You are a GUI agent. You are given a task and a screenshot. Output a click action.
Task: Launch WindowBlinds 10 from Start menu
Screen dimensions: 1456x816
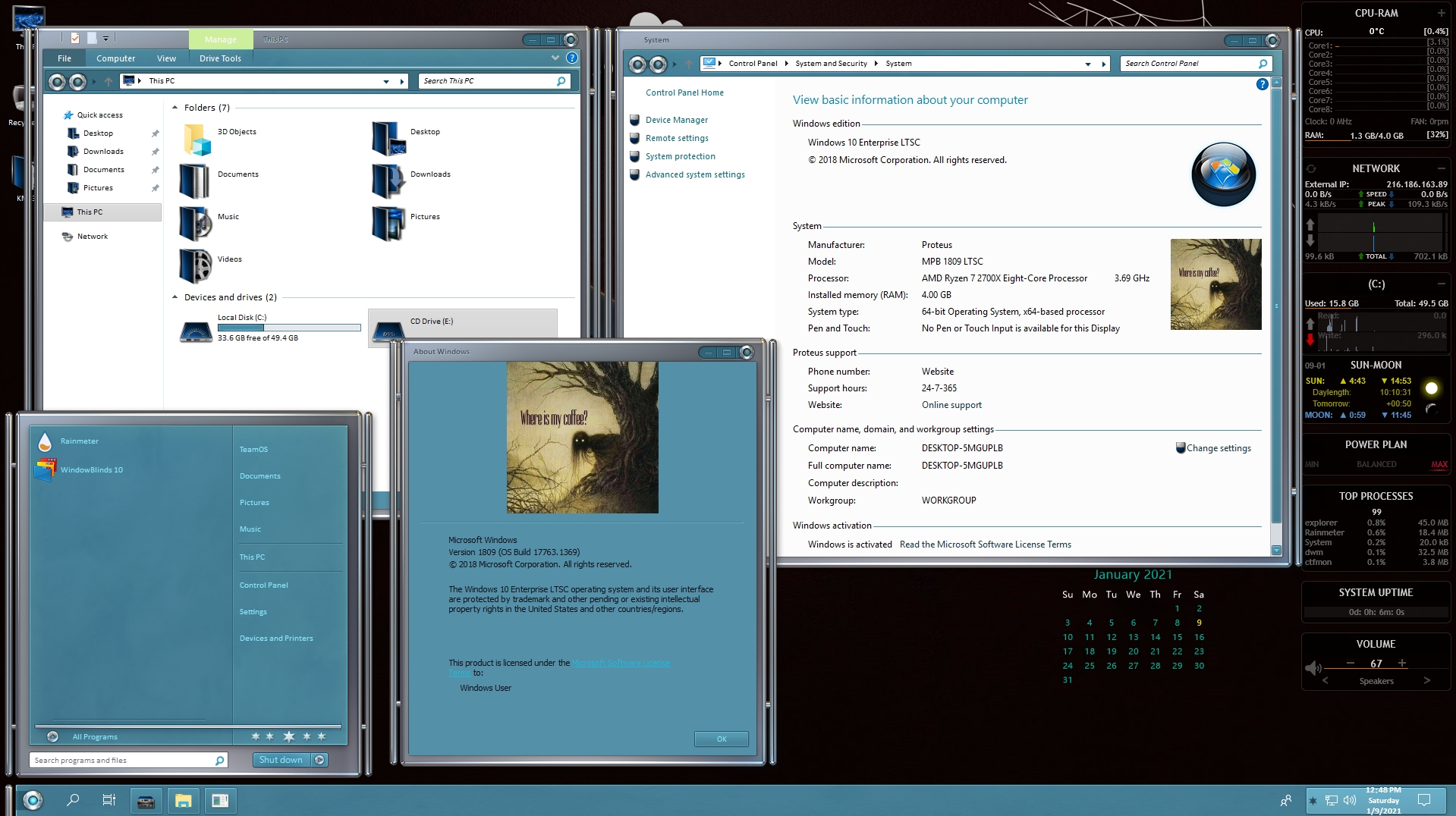pyautogui.click(x=91, y=470)
